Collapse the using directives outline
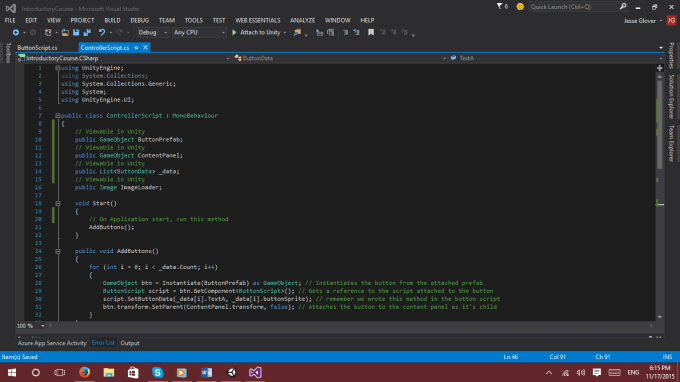 point(58,68)
